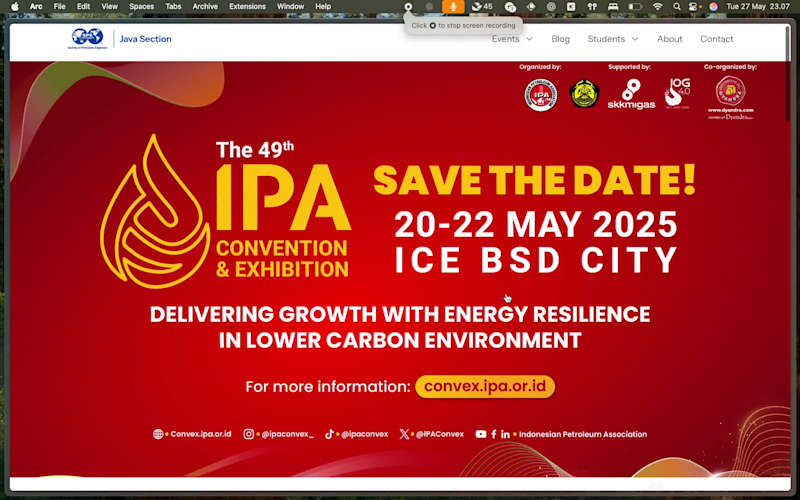Open the Tabs menu
This screenshot has height=500, width=800.
173,7
